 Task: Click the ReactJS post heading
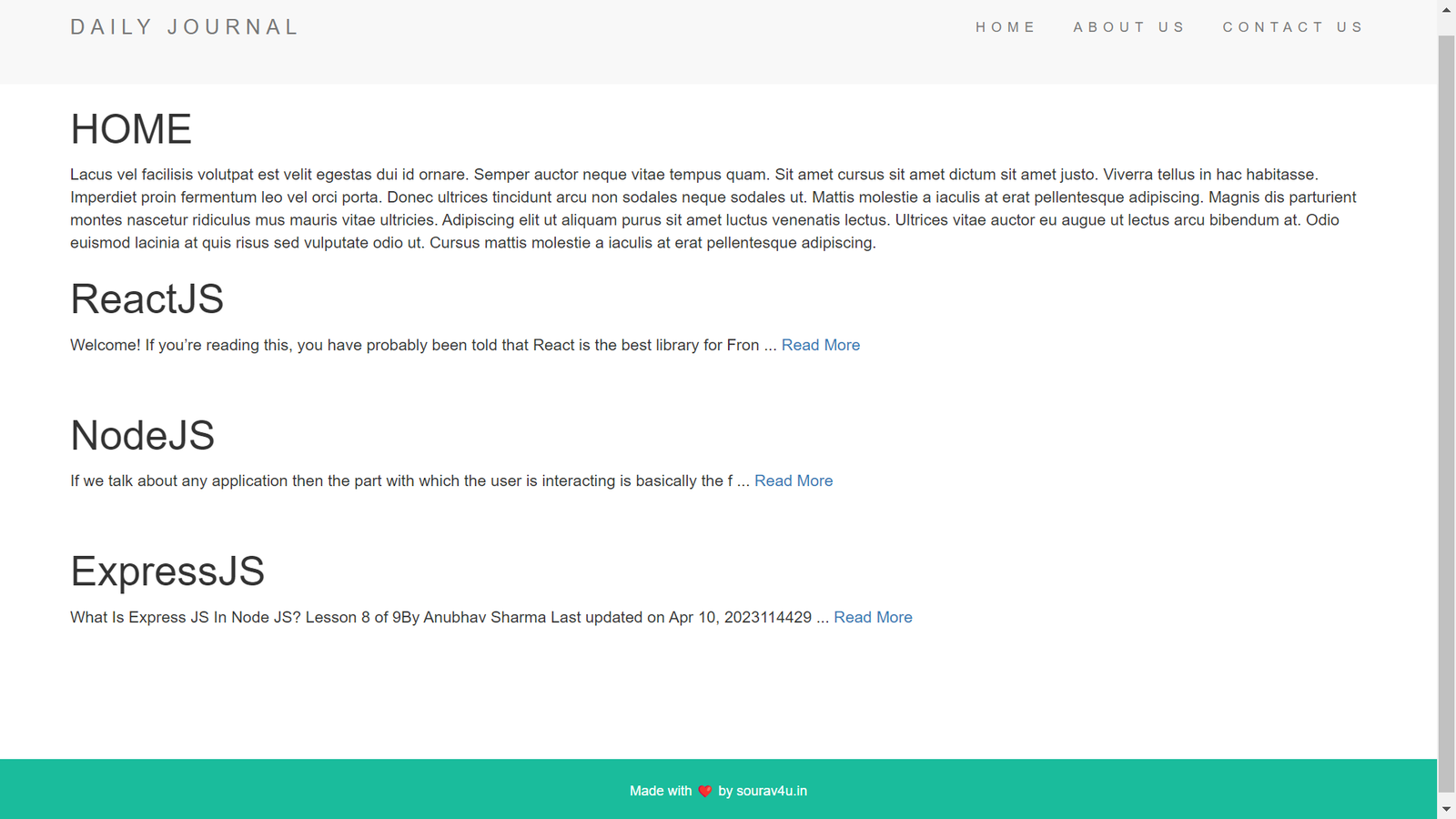147,298
